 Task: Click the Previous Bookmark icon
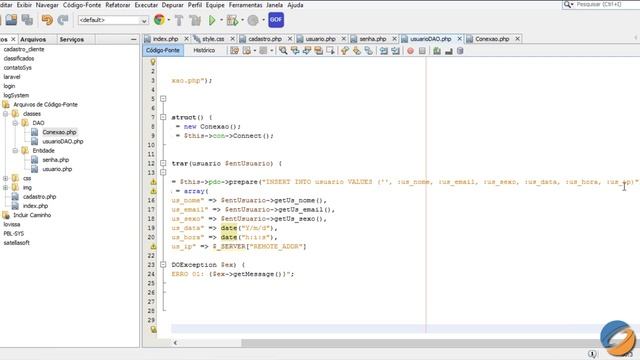pos(344,51)
